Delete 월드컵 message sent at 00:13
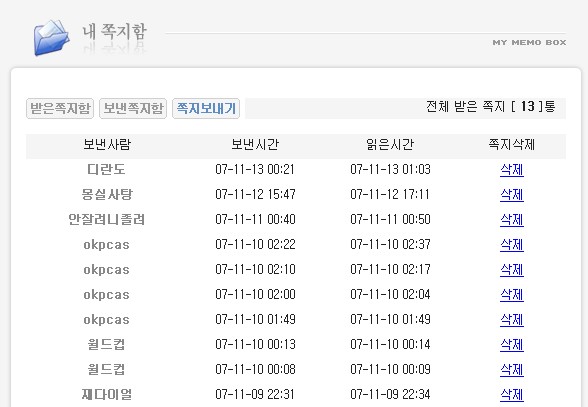Viewport: 588px width, 407px height. click(x=512, y=345)
